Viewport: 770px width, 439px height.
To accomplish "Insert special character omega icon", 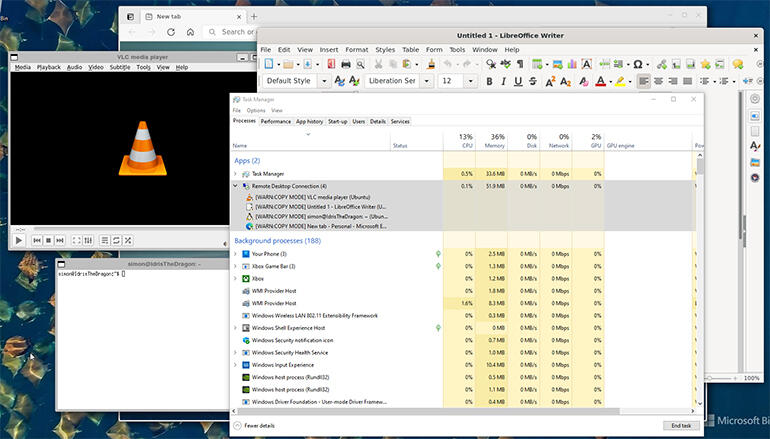I will click(x=638, y=64).
